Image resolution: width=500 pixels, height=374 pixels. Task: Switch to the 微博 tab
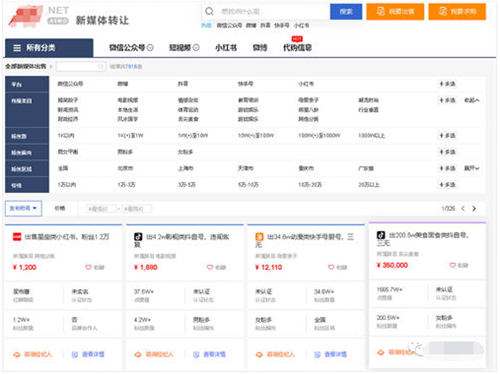pyautogui.click(x=260, y=48)
